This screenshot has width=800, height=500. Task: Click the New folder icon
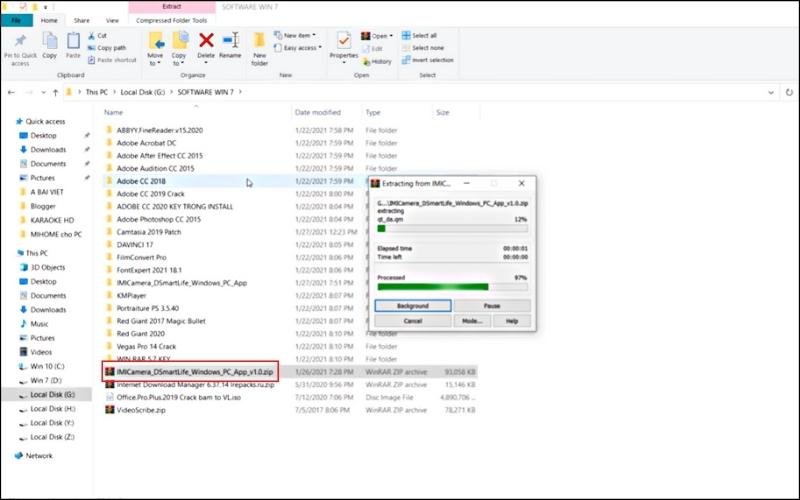point(260,42)
